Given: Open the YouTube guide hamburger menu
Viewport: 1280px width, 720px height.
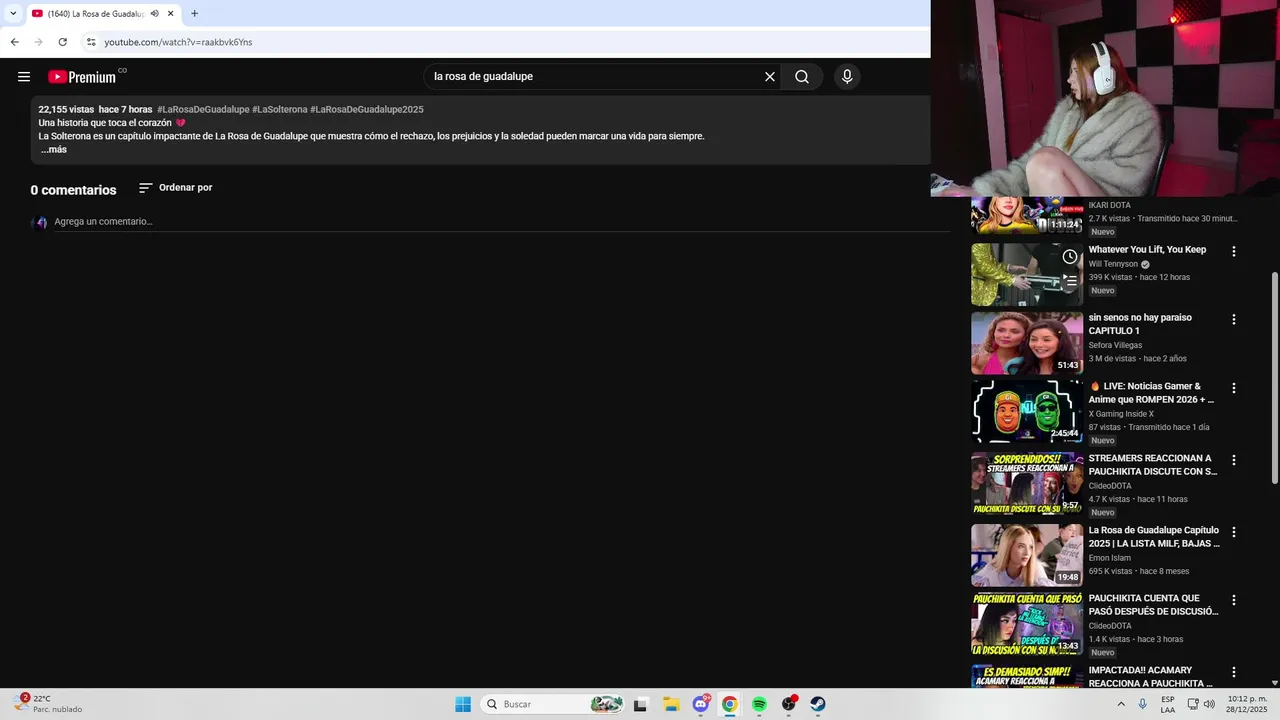Looking at the screenshot, I should tap(24, 77).
